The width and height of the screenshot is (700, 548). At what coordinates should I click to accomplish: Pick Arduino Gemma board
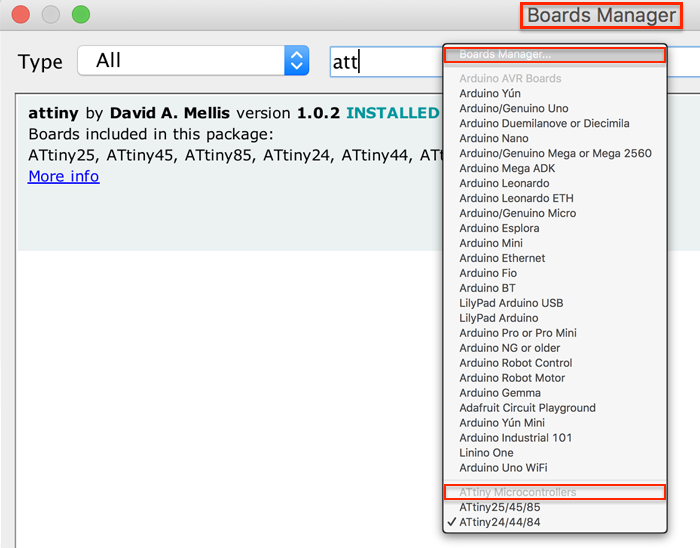click(555, 393)
